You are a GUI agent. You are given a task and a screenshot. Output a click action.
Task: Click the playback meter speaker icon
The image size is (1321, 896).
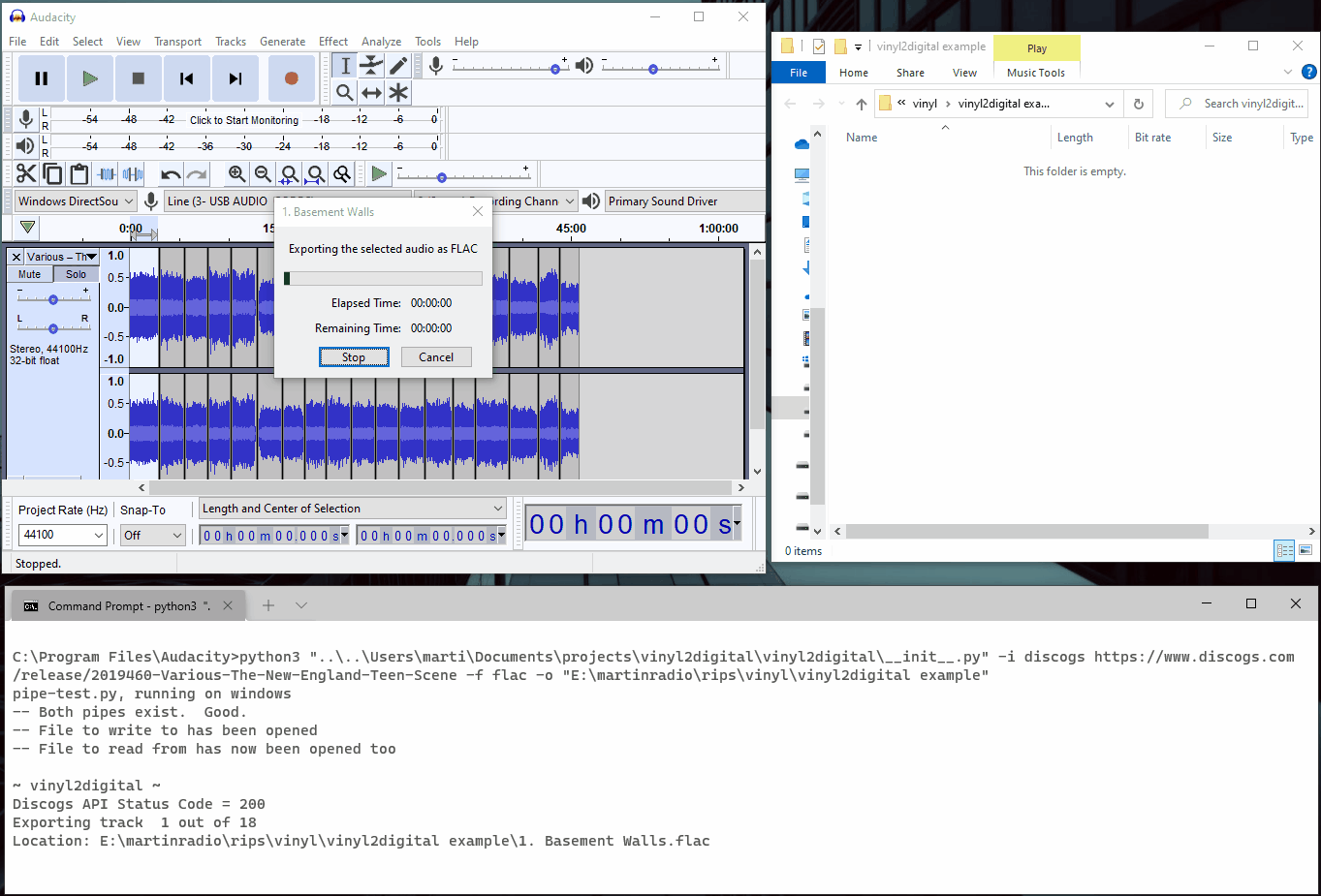click(x=26, y=145)
